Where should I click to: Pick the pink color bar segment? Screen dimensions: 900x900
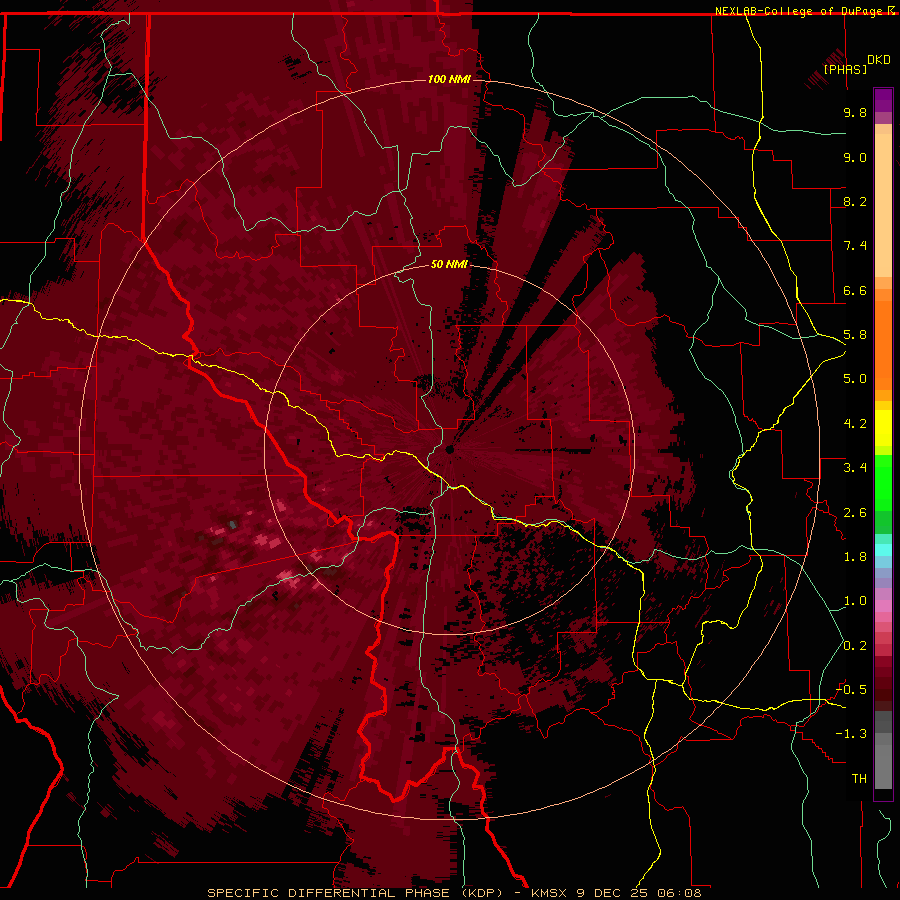coord(883,606)
